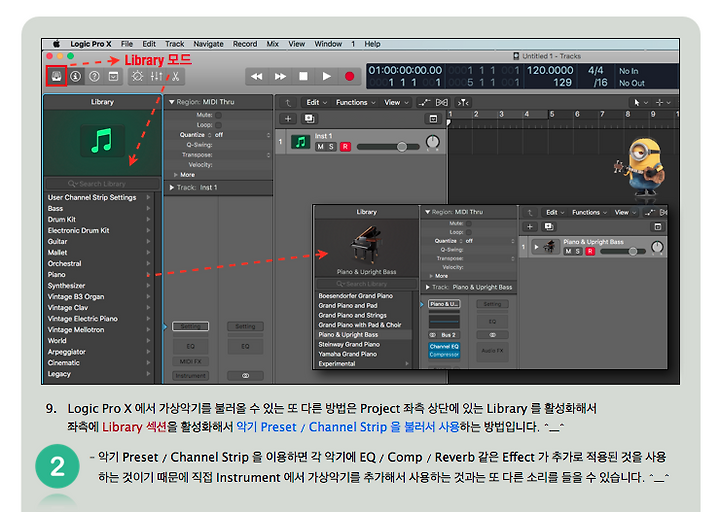Click the grand piano image in inset Library
720x512 pixels.
[x=366, y=244]
